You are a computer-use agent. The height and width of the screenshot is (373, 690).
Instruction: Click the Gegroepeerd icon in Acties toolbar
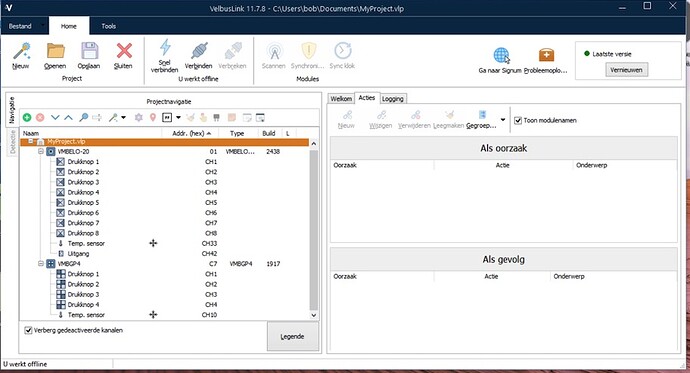[x=482, y=115]
